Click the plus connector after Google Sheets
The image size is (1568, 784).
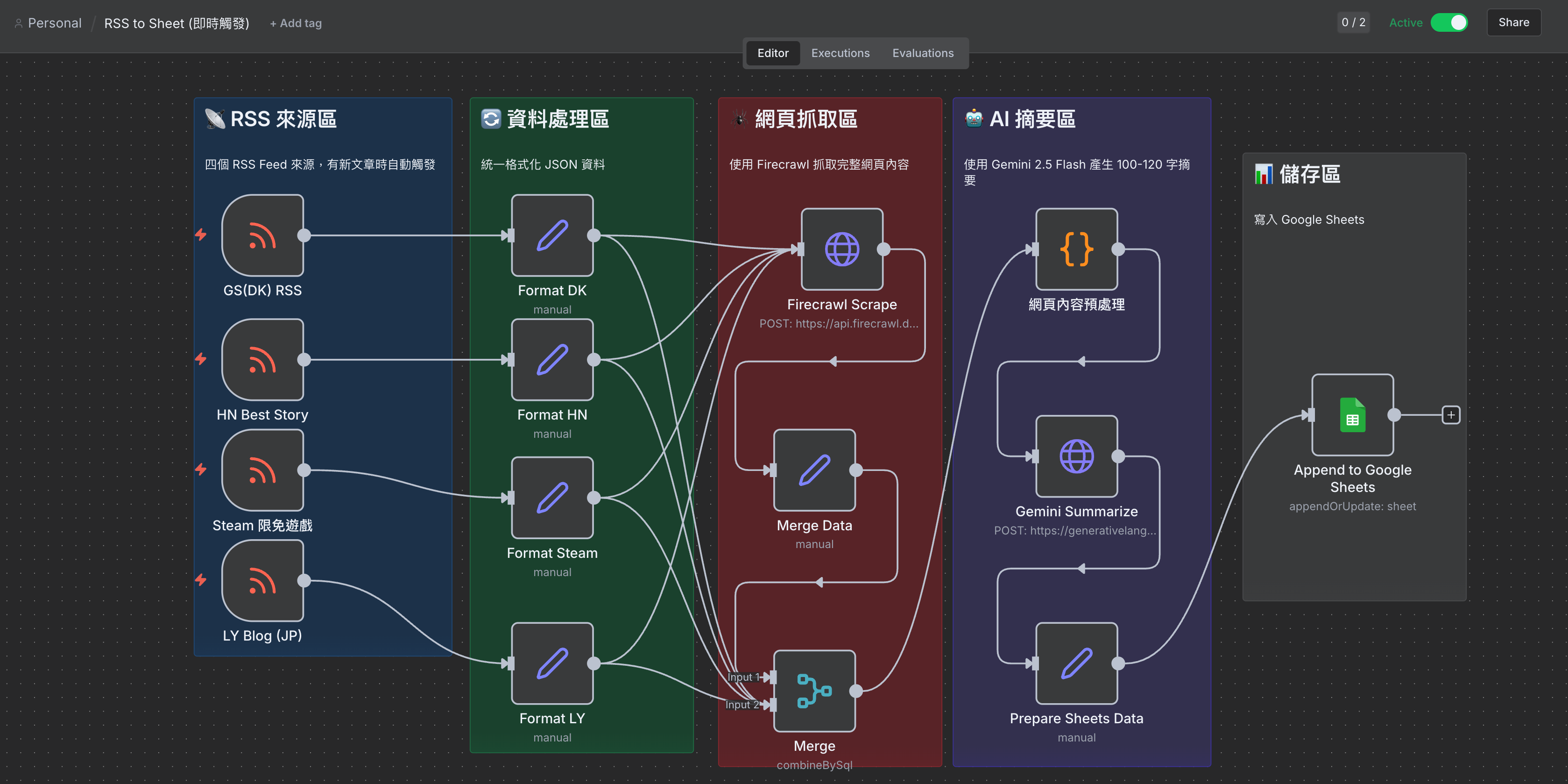(x=1450, y=415)
